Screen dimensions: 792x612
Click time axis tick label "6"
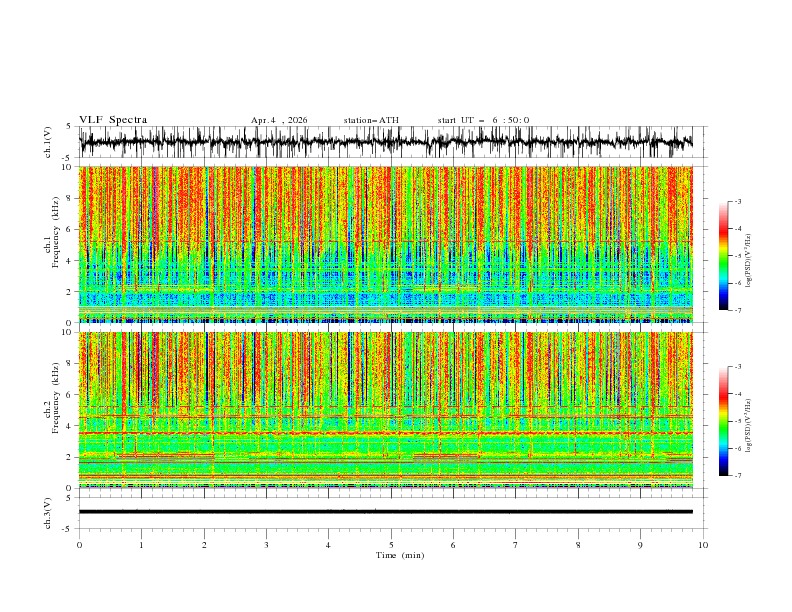pos(453,545)
